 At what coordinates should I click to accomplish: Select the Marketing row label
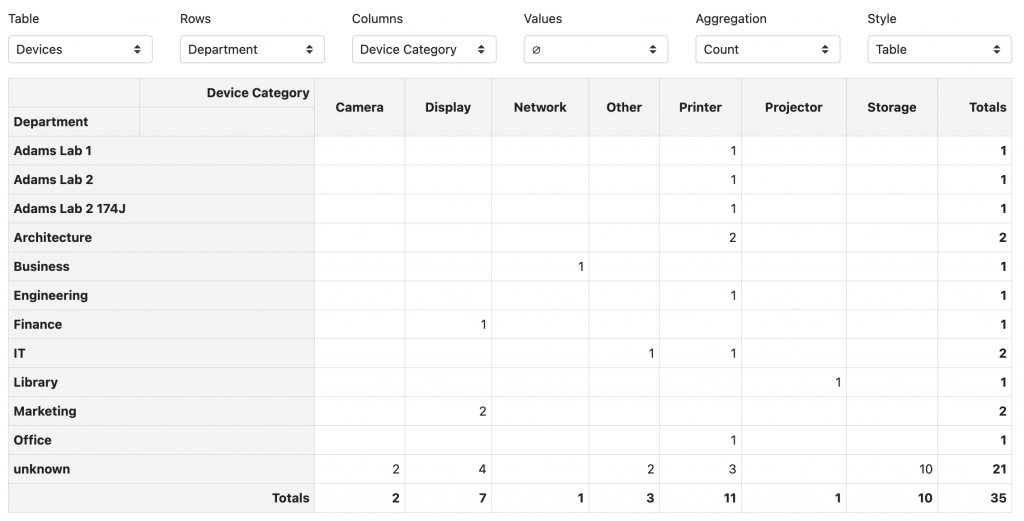click(45, 411)
